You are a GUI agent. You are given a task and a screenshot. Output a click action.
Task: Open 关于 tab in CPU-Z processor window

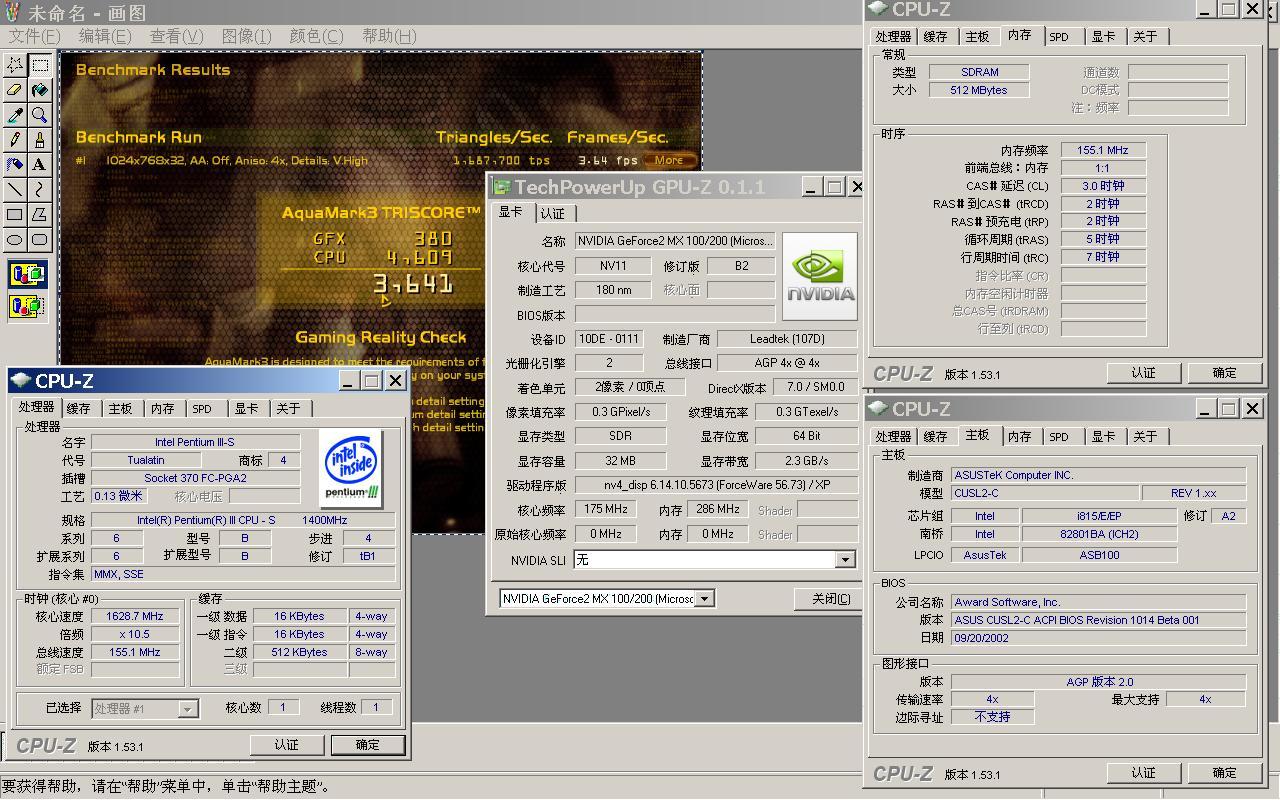pos(288,408)
